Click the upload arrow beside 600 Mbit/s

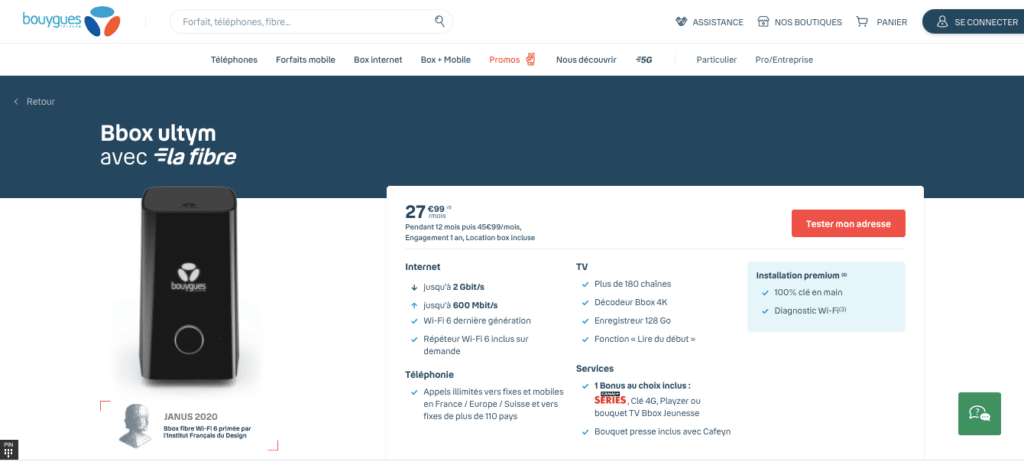414,305
